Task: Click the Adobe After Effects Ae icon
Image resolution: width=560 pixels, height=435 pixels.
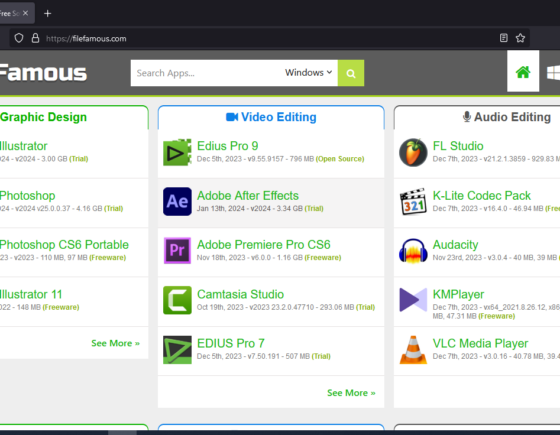Action: point(177,201)
